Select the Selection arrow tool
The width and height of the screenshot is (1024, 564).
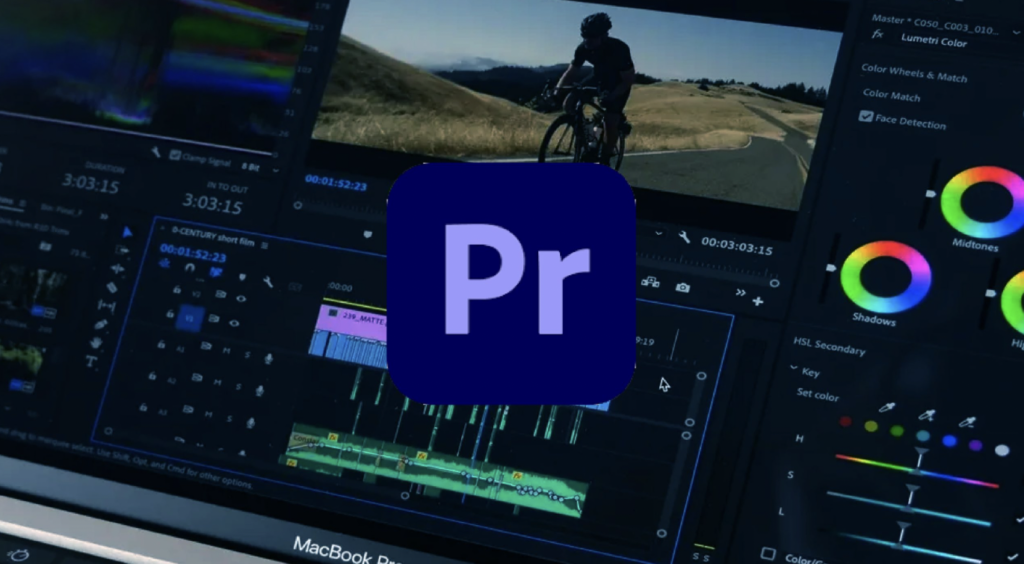pyautogui.click(x=127, y=232)
